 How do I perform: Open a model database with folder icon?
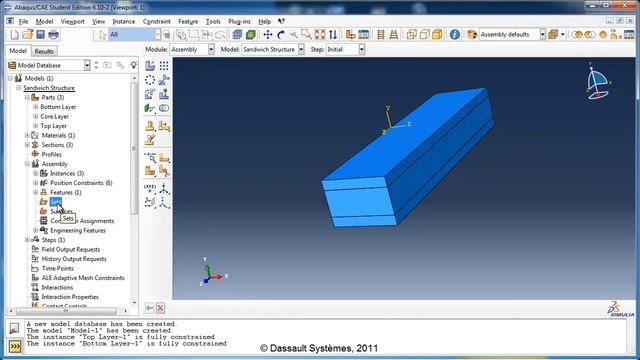pos(27,35)
